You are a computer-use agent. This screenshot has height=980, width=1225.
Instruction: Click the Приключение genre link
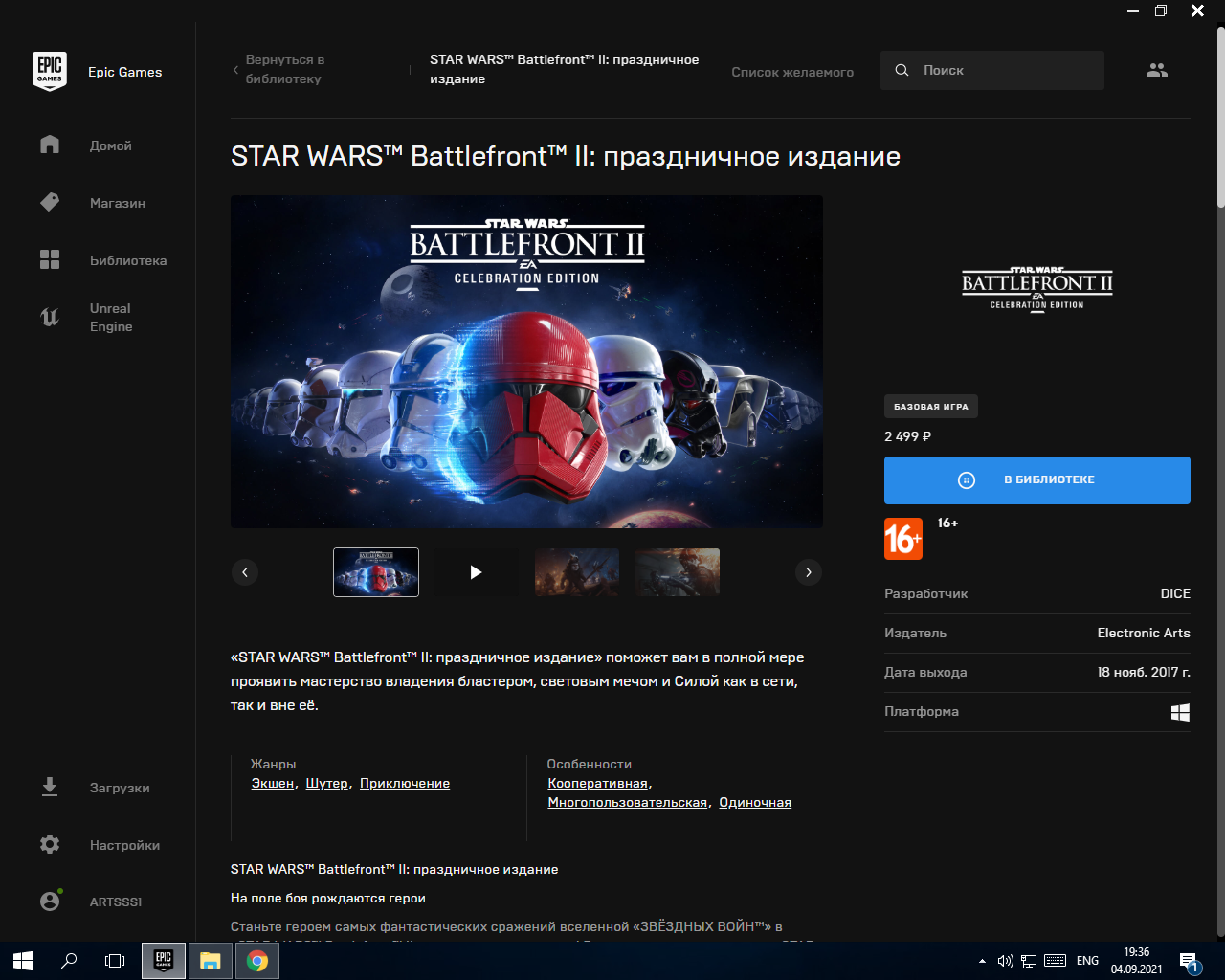405,783
